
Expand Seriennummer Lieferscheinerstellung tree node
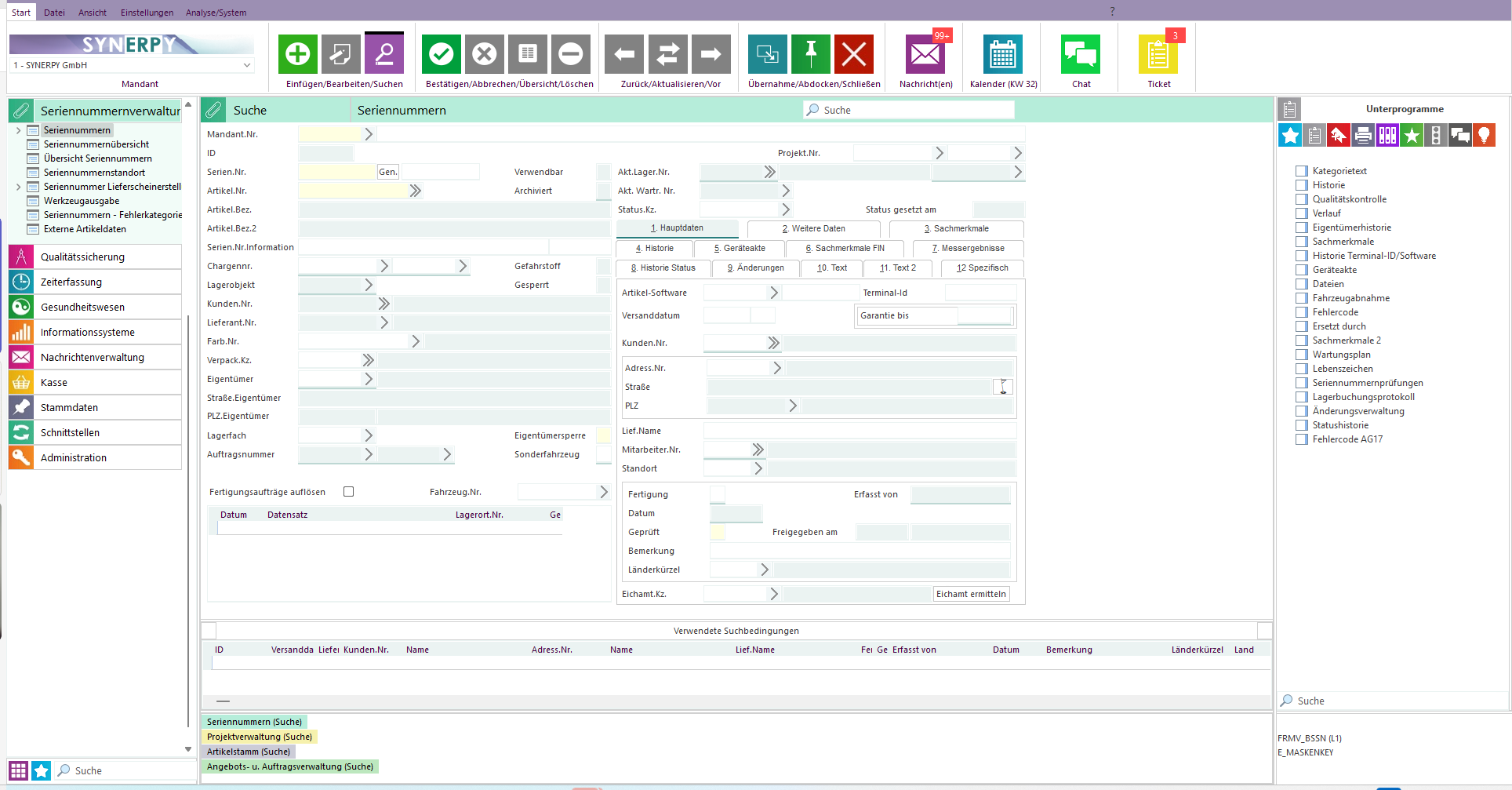[x=18, y=187]
